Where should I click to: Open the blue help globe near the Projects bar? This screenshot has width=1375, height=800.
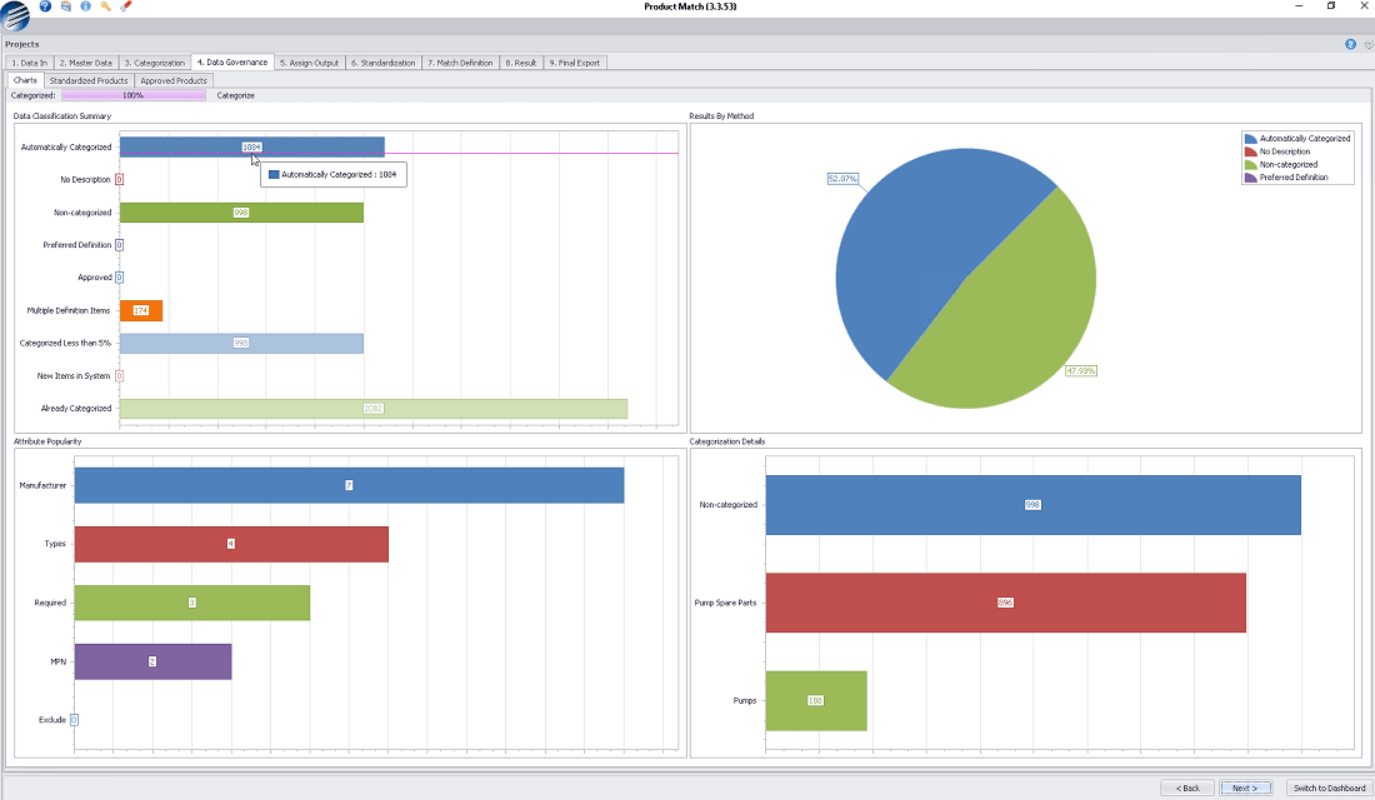(1350, 44)
